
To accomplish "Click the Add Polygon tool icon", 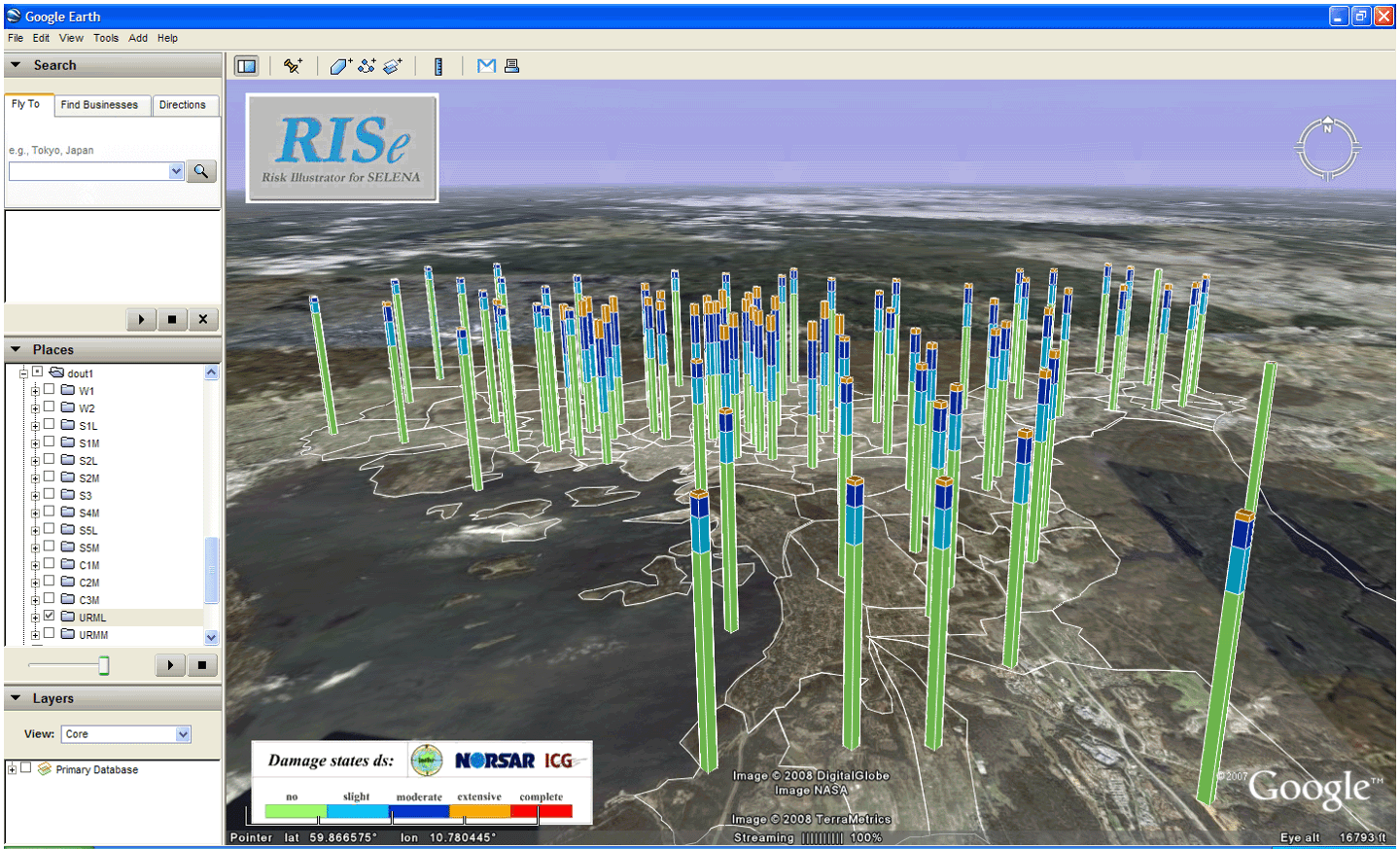I will [340, 66].
